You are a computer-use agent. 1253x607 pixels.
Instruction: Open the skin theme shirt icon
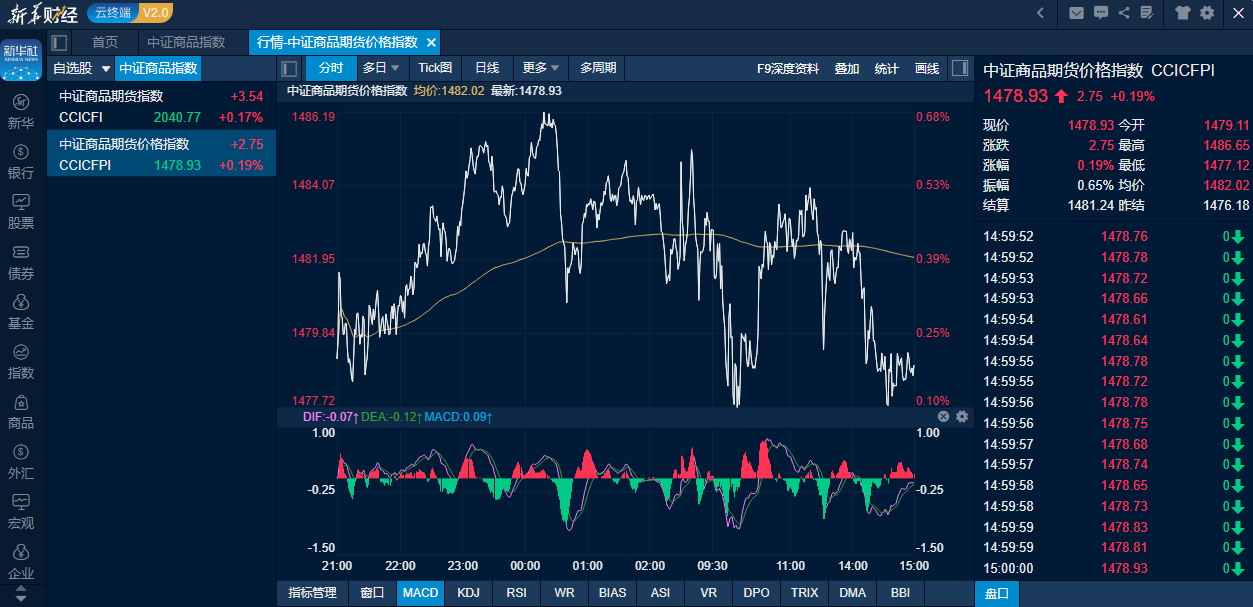coord(1183,13)
